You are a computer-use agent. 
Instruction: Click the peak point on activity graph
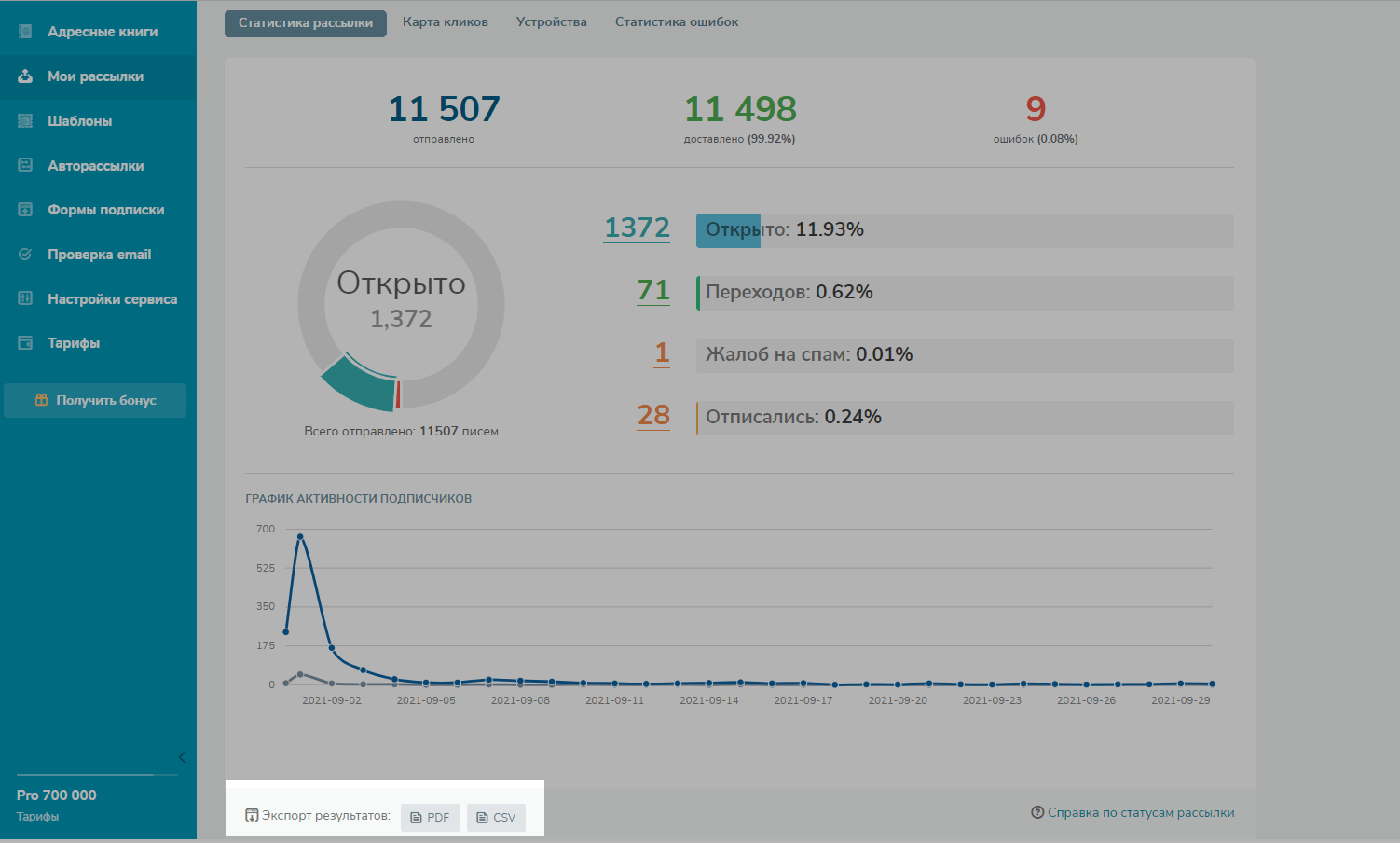[300, 537]
